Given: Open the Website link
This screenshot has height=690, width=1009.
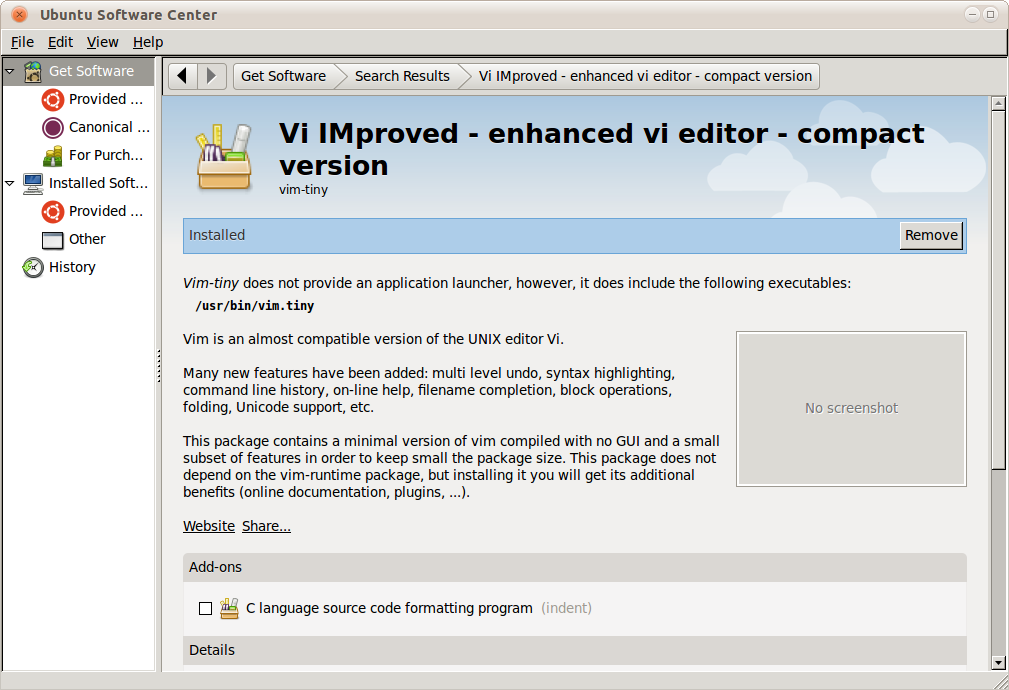Looking at the screenshot, I should click(x=209, y=526).
